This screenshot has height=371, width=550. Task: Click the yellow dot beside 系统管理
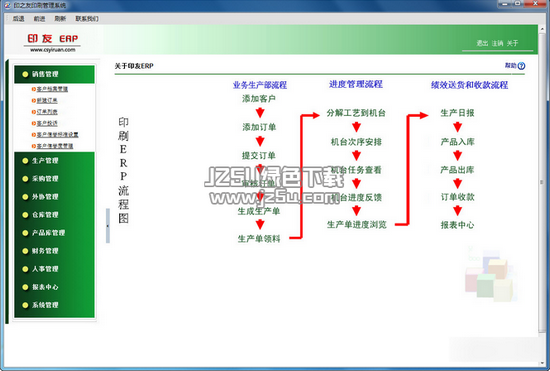pos(25,305)
